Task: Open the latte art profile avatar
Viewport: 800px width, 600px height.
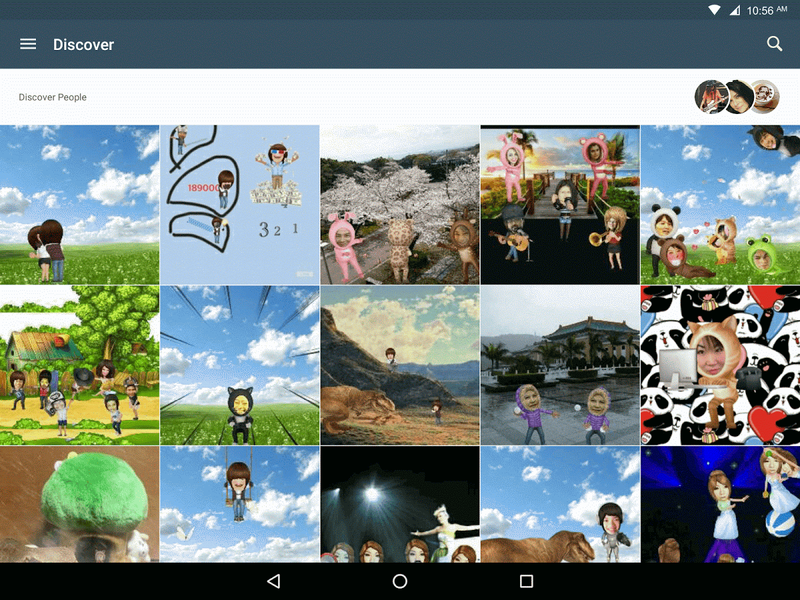Action: click(763, 97)
